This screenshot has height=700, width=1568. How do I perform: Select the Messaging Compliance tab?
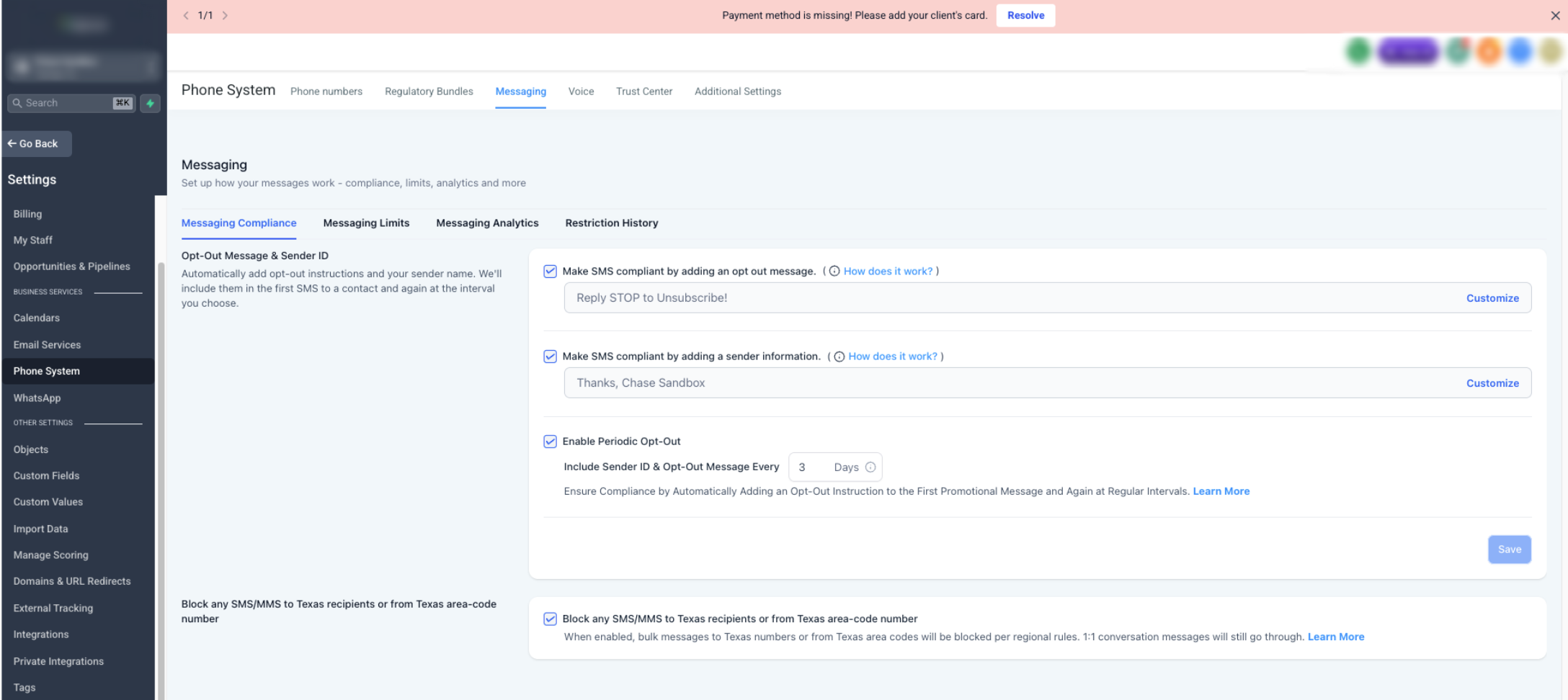tap(239, 223)
